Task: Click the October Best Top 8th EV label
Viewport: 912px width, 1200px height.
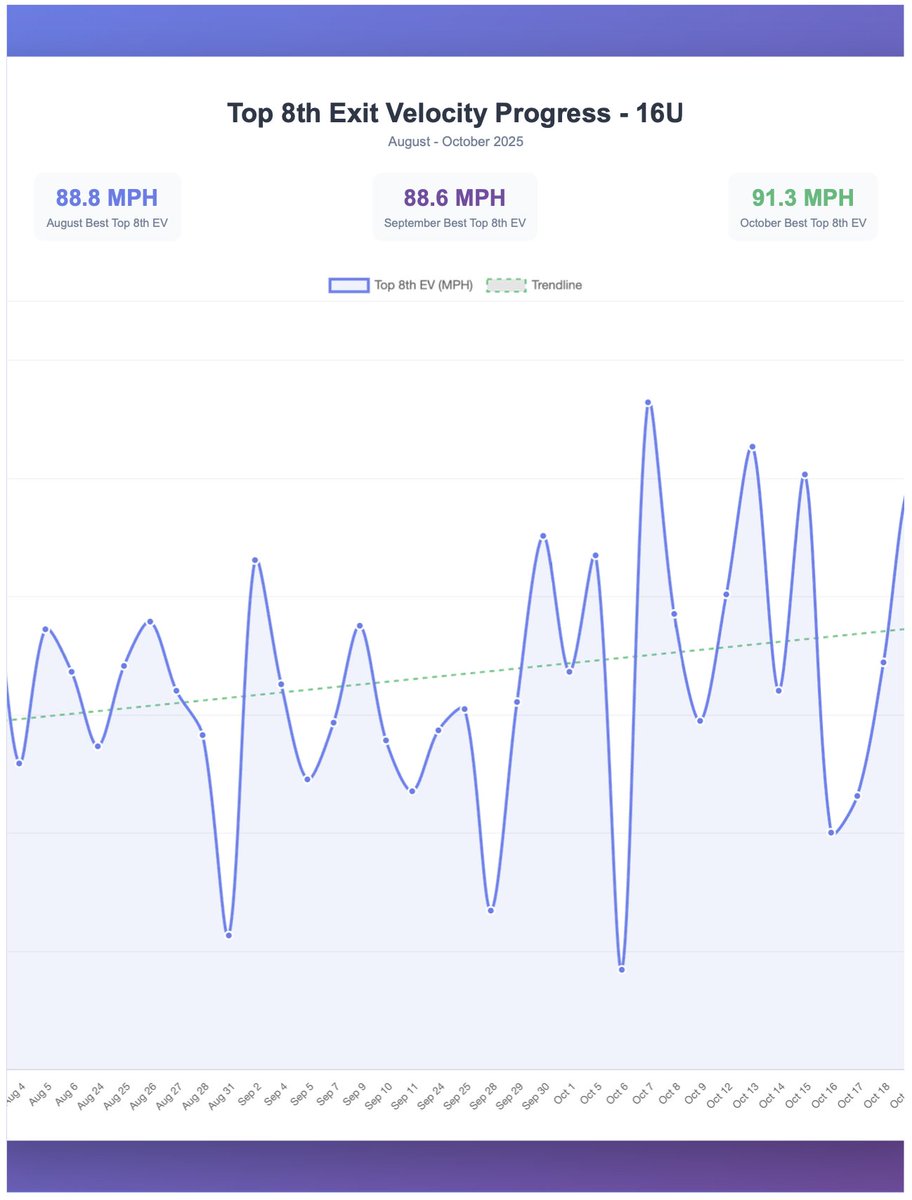Action: pos(803,223)
